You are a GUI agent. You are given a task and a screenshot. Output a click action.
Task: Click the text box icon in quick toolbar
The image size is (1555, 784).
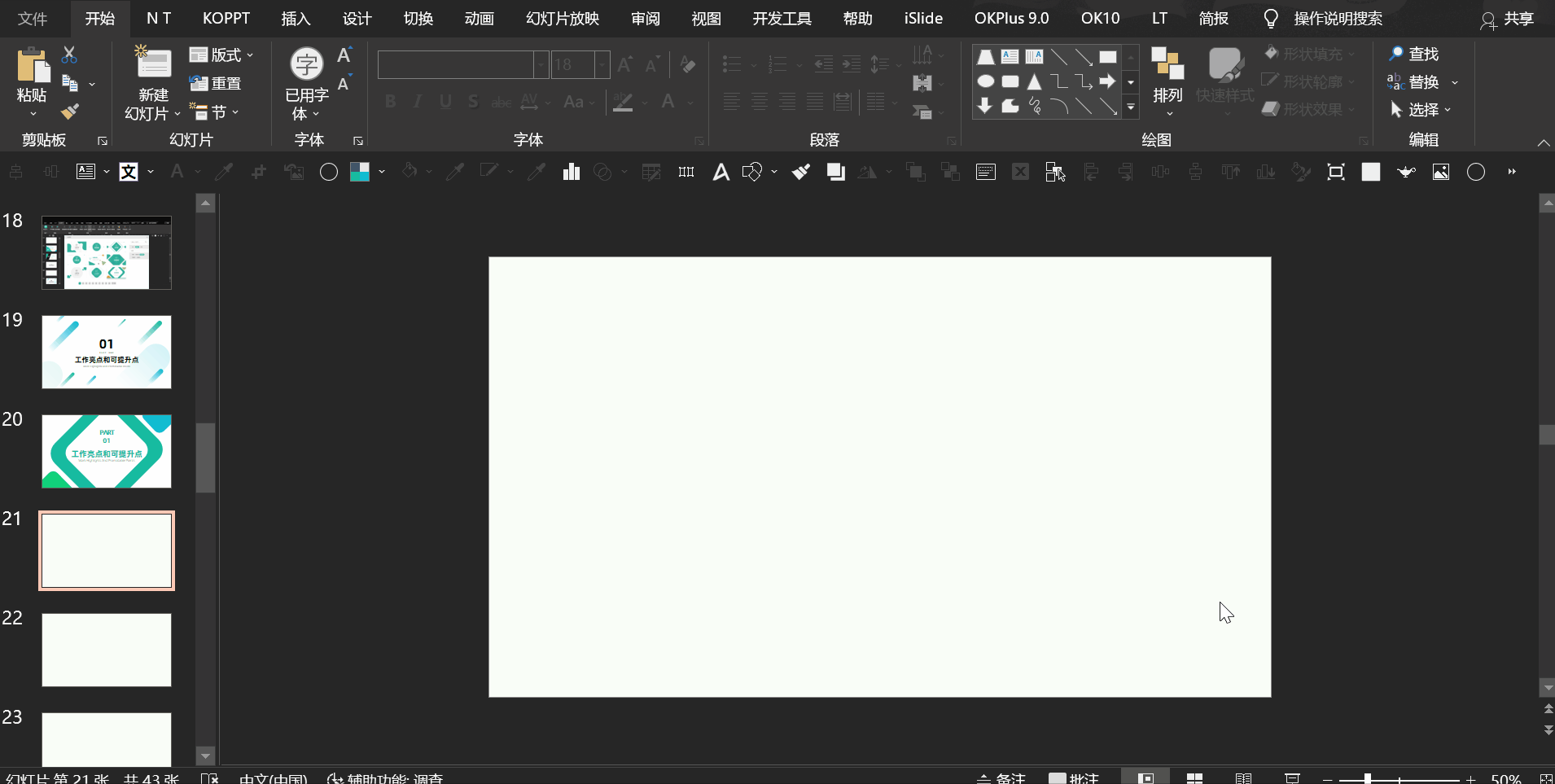85,172
